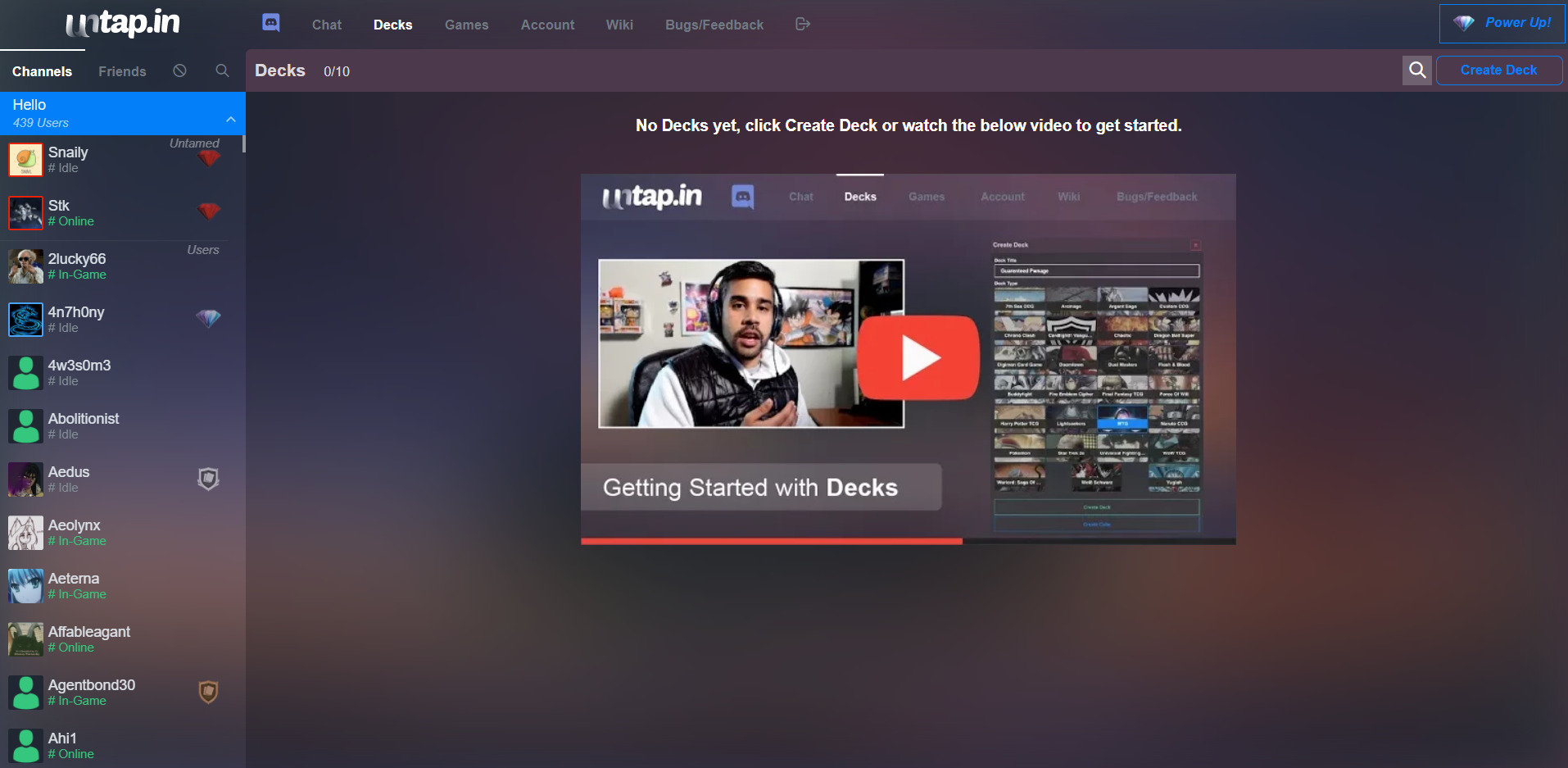Click 4n7h0ny's blue swirl avatar
The width and height of the screenshot is (1568, 768).
[25, 320]
